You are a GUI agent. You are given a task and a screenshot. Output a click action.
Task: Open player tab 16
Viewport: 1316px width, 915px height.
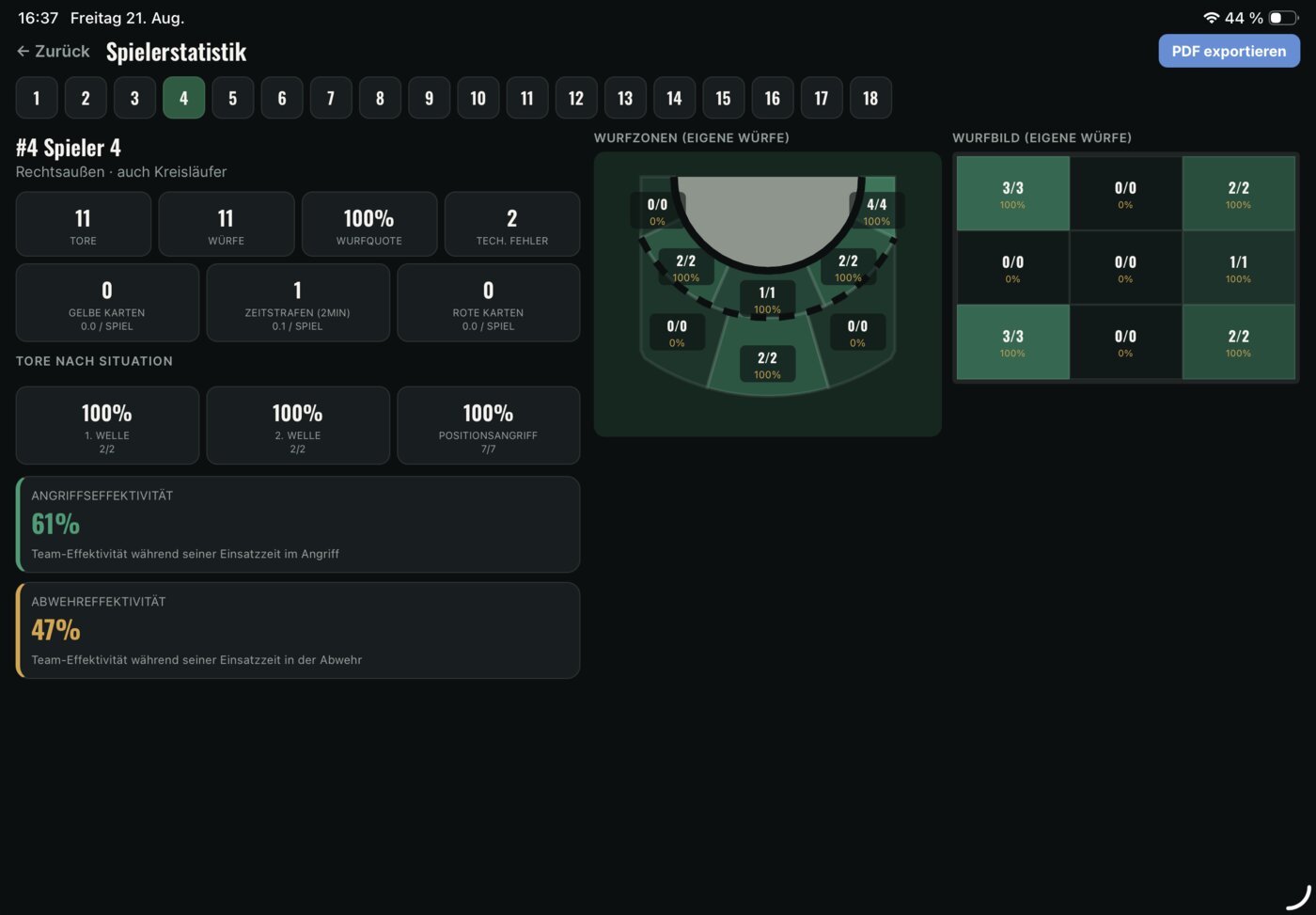pyautogui.click(x=773, y=98)
